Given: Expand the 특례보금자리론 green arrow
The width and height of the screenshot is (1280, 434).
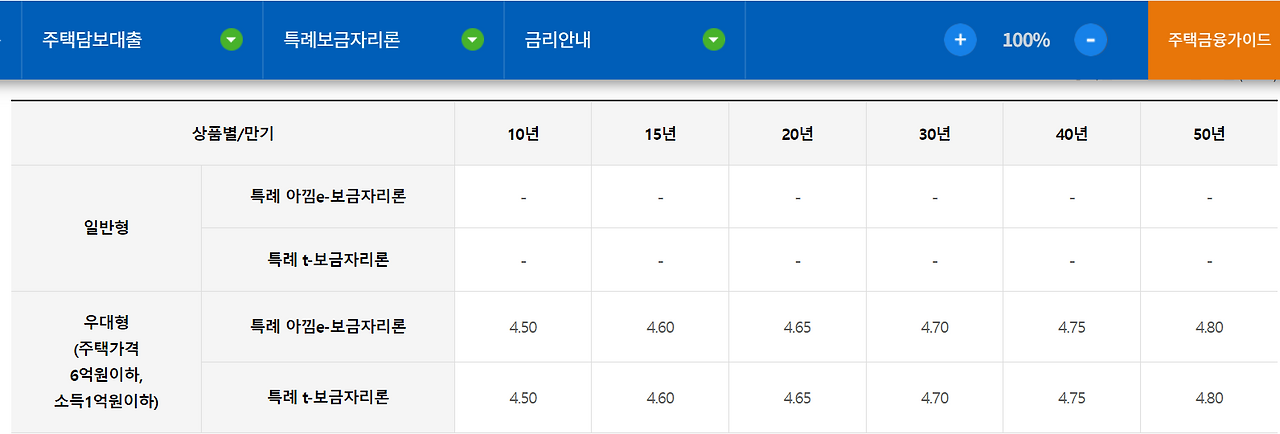Looking at the screenshot, I should [x=473, y=40].
